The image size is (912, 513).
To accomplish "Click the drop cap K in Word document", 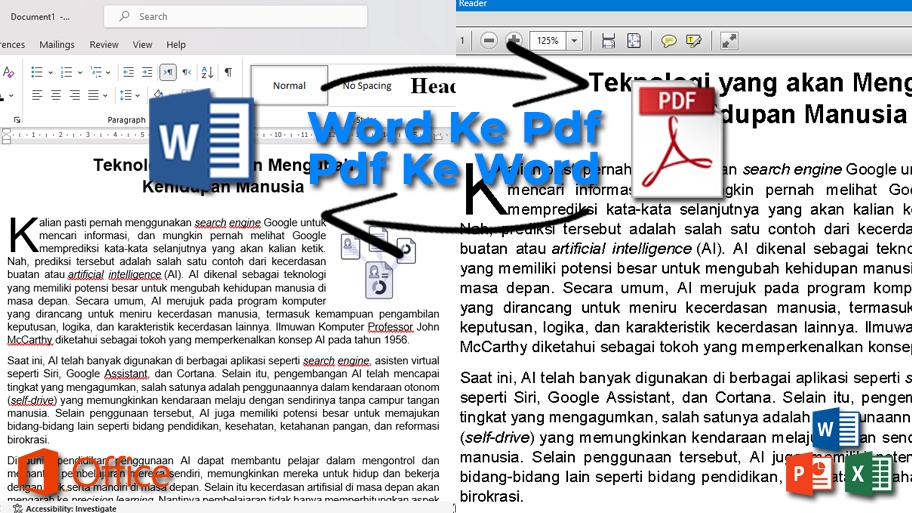I will click(22, 234).
